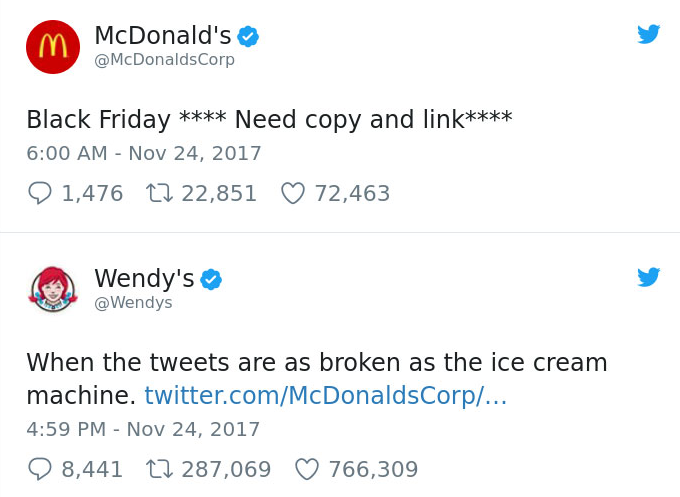Click Wendy's verified badge checkmark
680x497 pixels.
click(x=211, y=279)
